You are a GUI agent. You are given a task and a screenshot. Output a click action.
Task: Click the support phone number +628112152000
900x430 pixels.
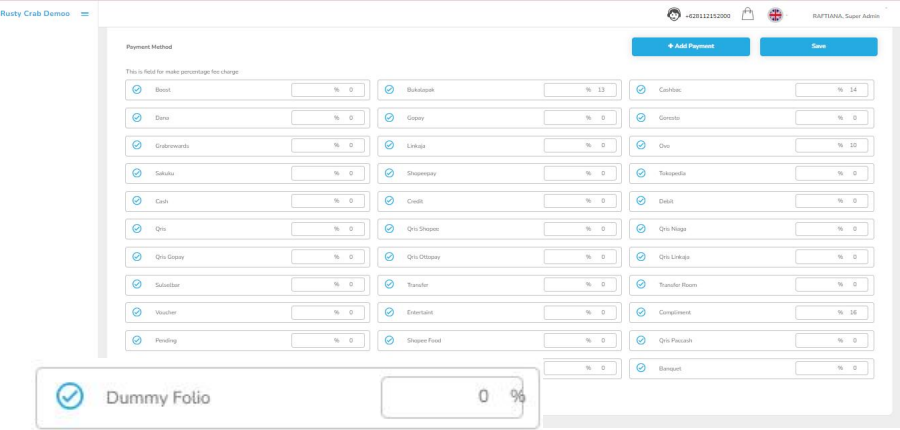click(708, 16)
